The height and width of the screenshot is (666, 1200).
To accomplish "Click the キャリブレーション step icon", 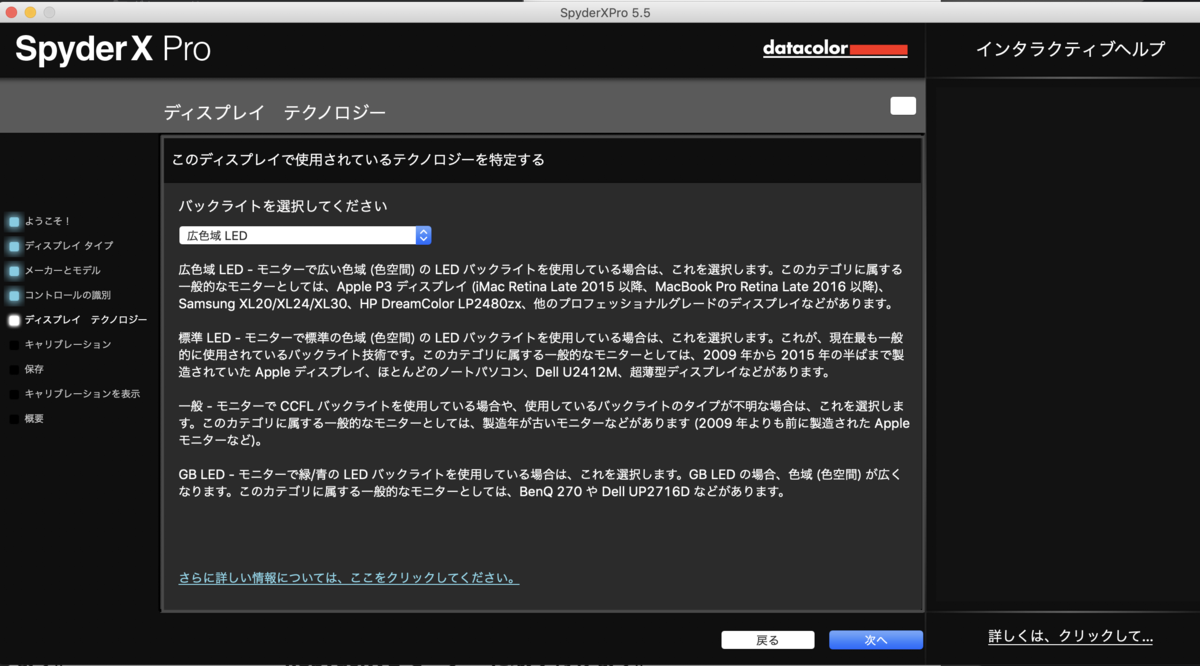I will tap(13, 343).
